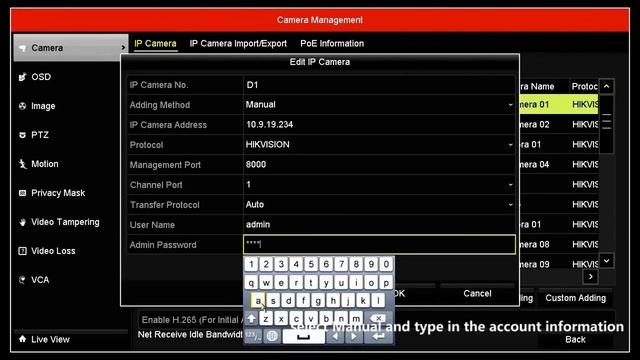Open the Adding Method dropdown
640x360 pixels.
point(510,105)
